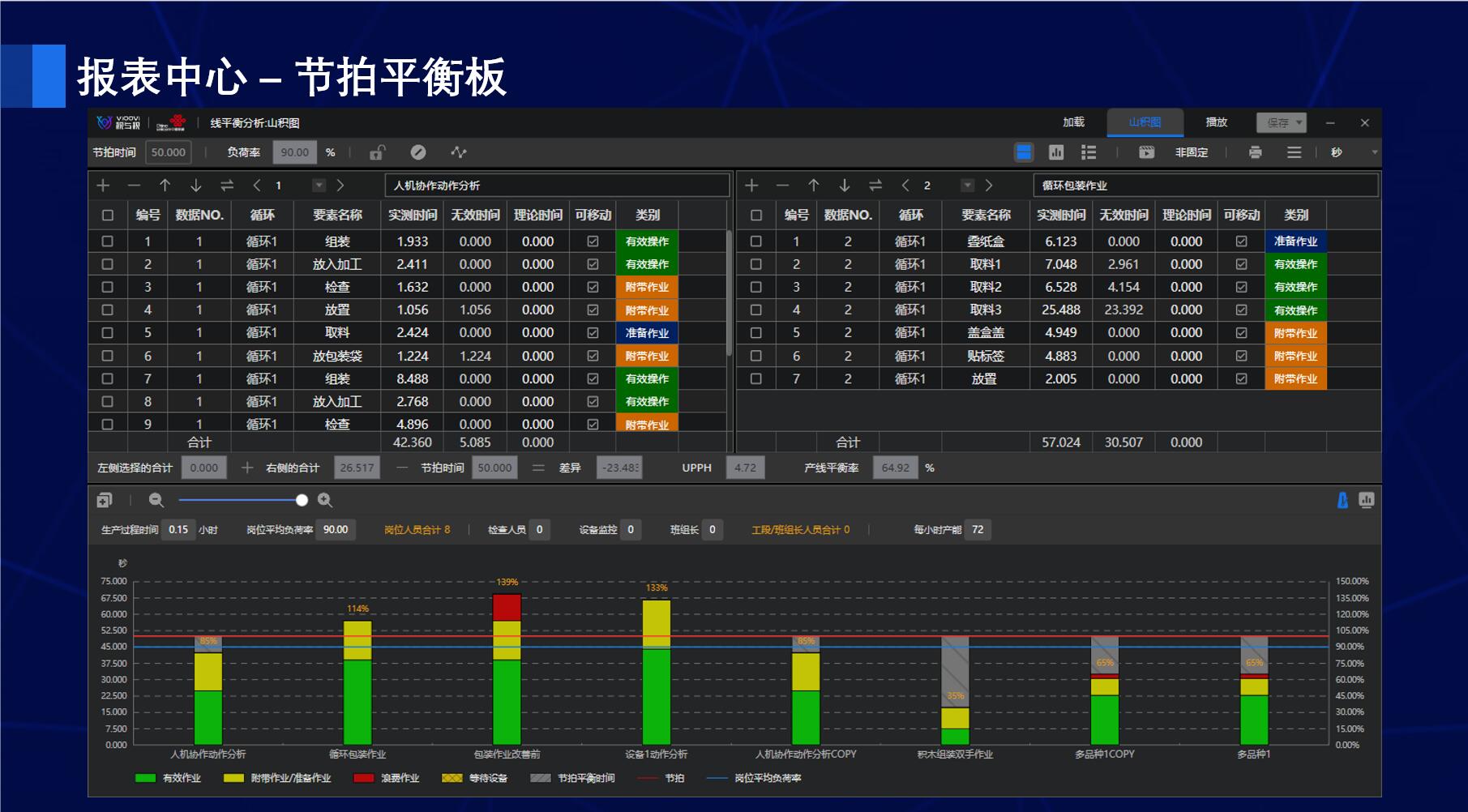The width and height of the screenshot is (1468, 812).
Task: Check row 叠纸盒 in right table
Action: click(756, 241)
